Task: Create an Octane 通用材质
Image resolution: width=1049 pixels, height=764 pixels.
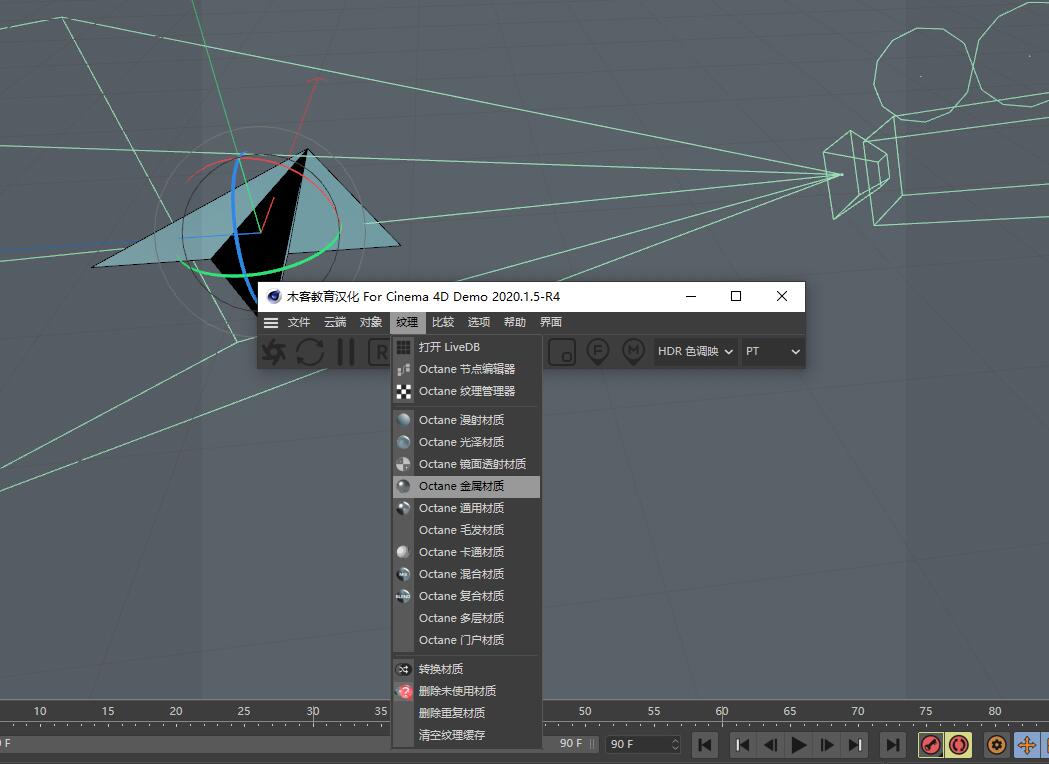Action: (x=467, y=508)
